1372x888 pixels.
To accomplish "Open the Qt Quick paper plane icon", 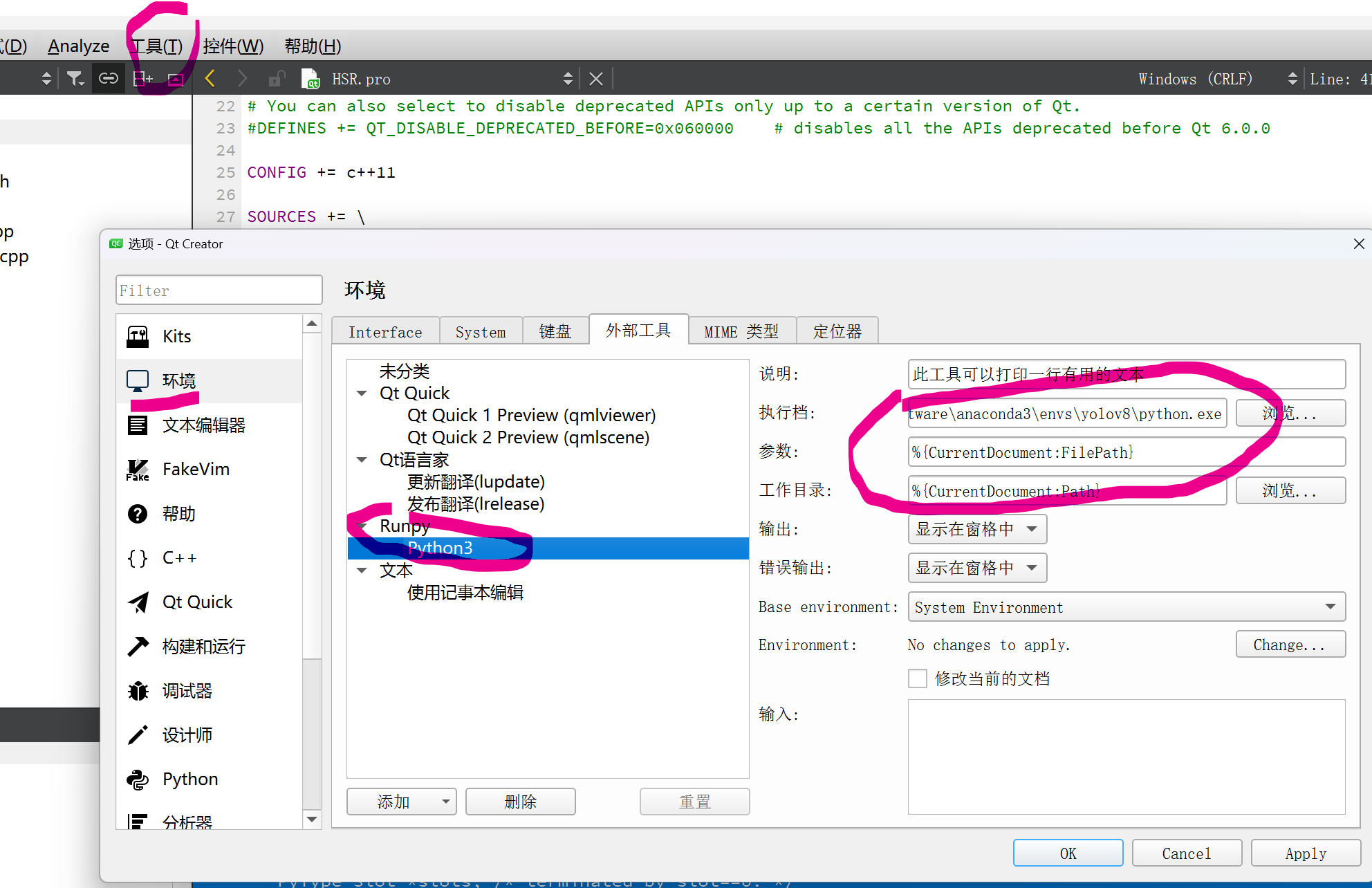I will [138, 602].
